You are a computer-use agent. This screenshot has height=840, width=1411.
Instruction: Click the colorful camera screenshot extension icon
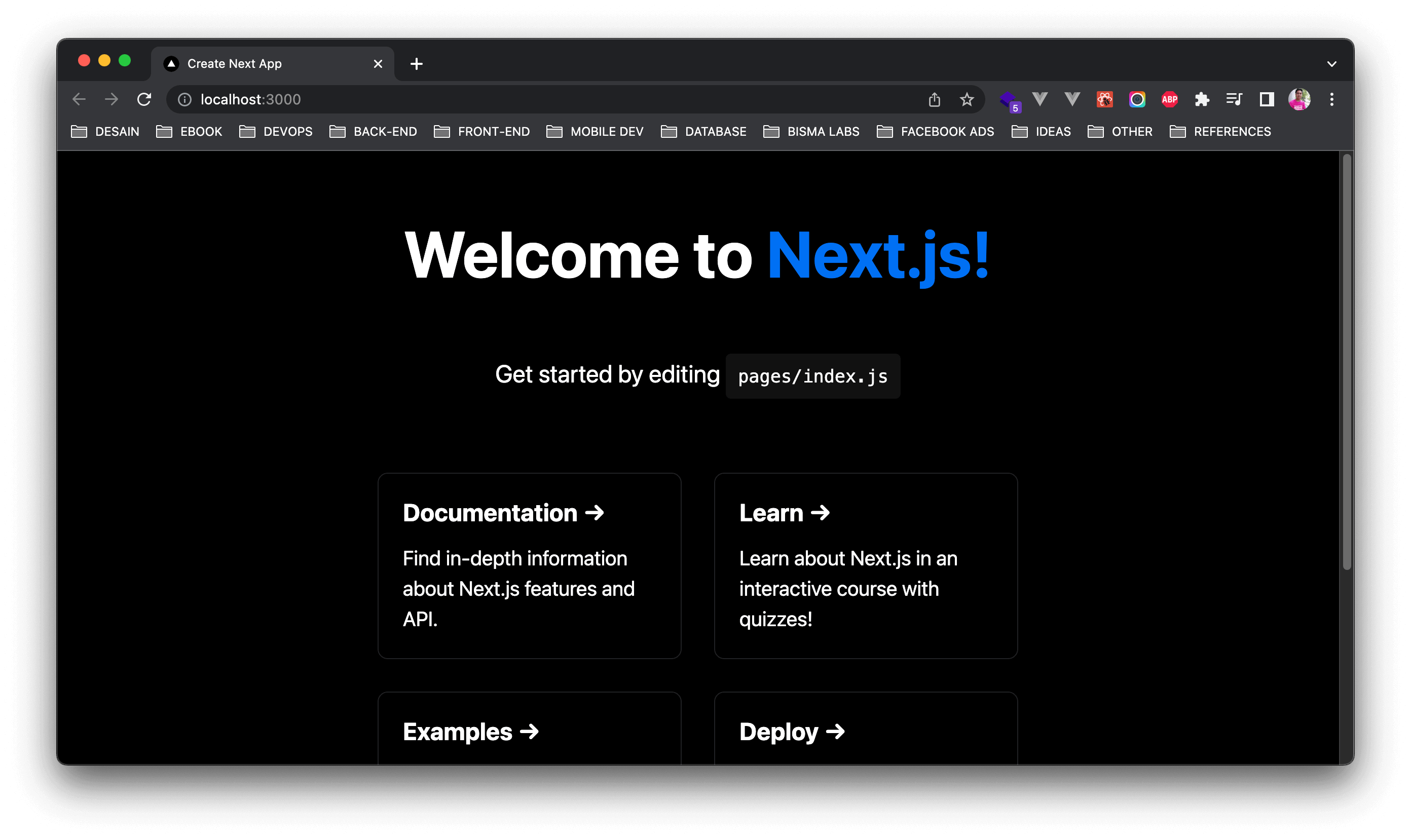click(1137, 100)
